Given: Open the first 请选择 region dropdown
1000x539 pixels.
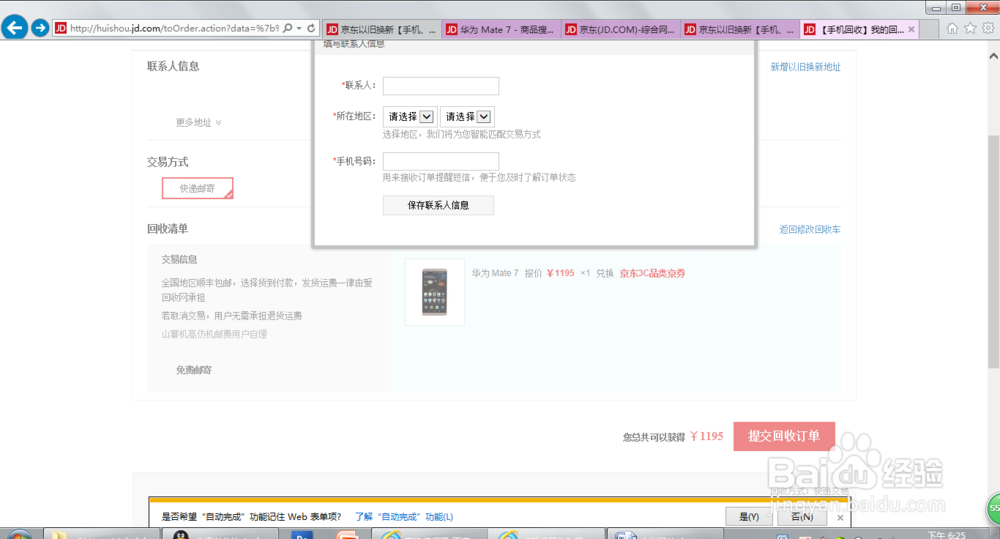Looking at the screenshot, I should (x=410, y=117).
